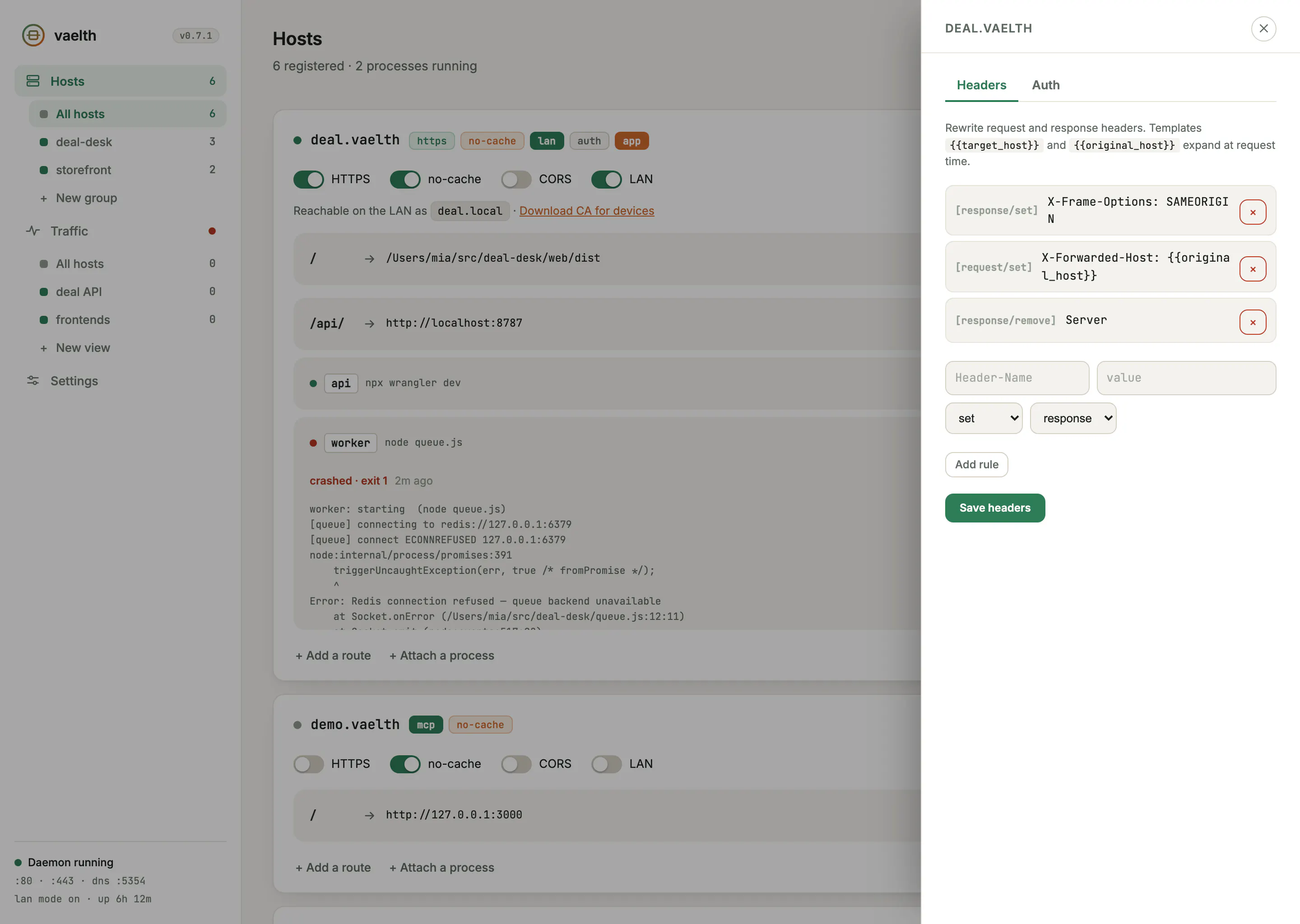Click the green status dot of api process

[x=313, y=383]
